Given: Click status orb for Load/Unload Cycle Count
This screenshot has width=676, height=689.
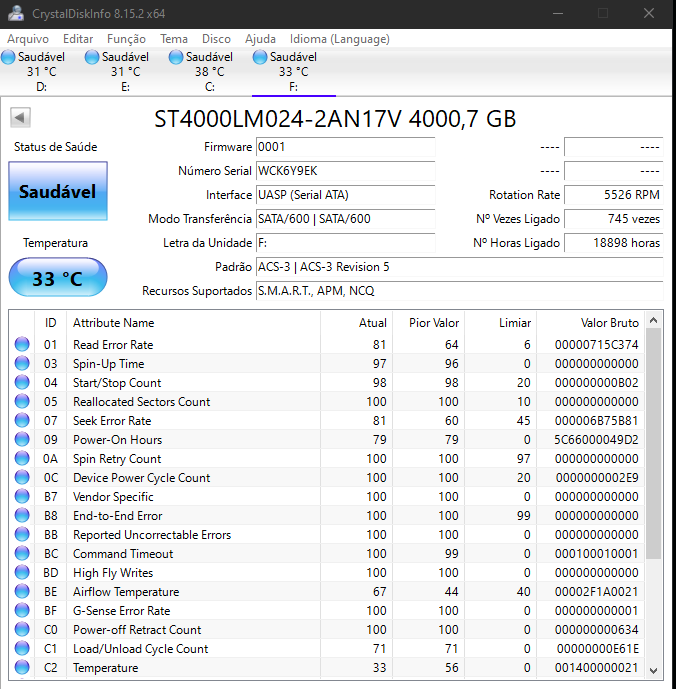Looking at the screenshot, I should coord(22,648).
